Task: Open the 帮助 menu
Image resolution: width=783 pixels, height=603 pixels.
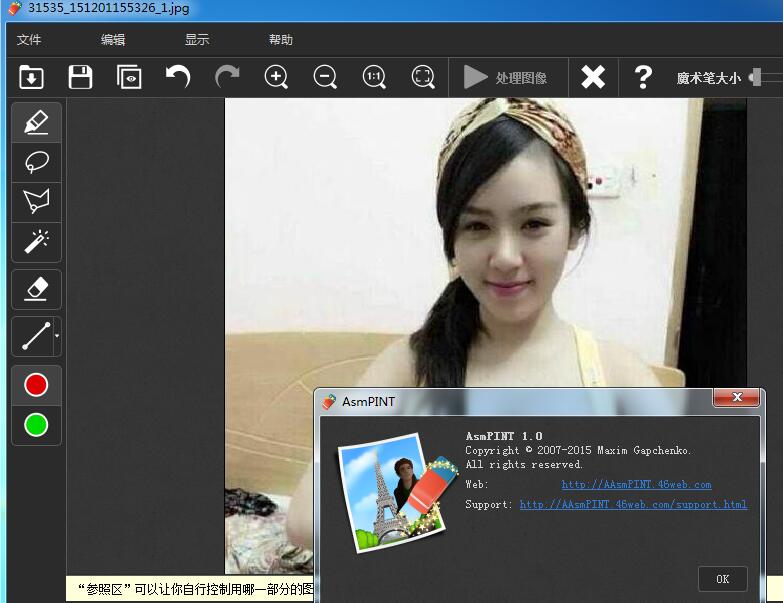Action: point(281,39)
